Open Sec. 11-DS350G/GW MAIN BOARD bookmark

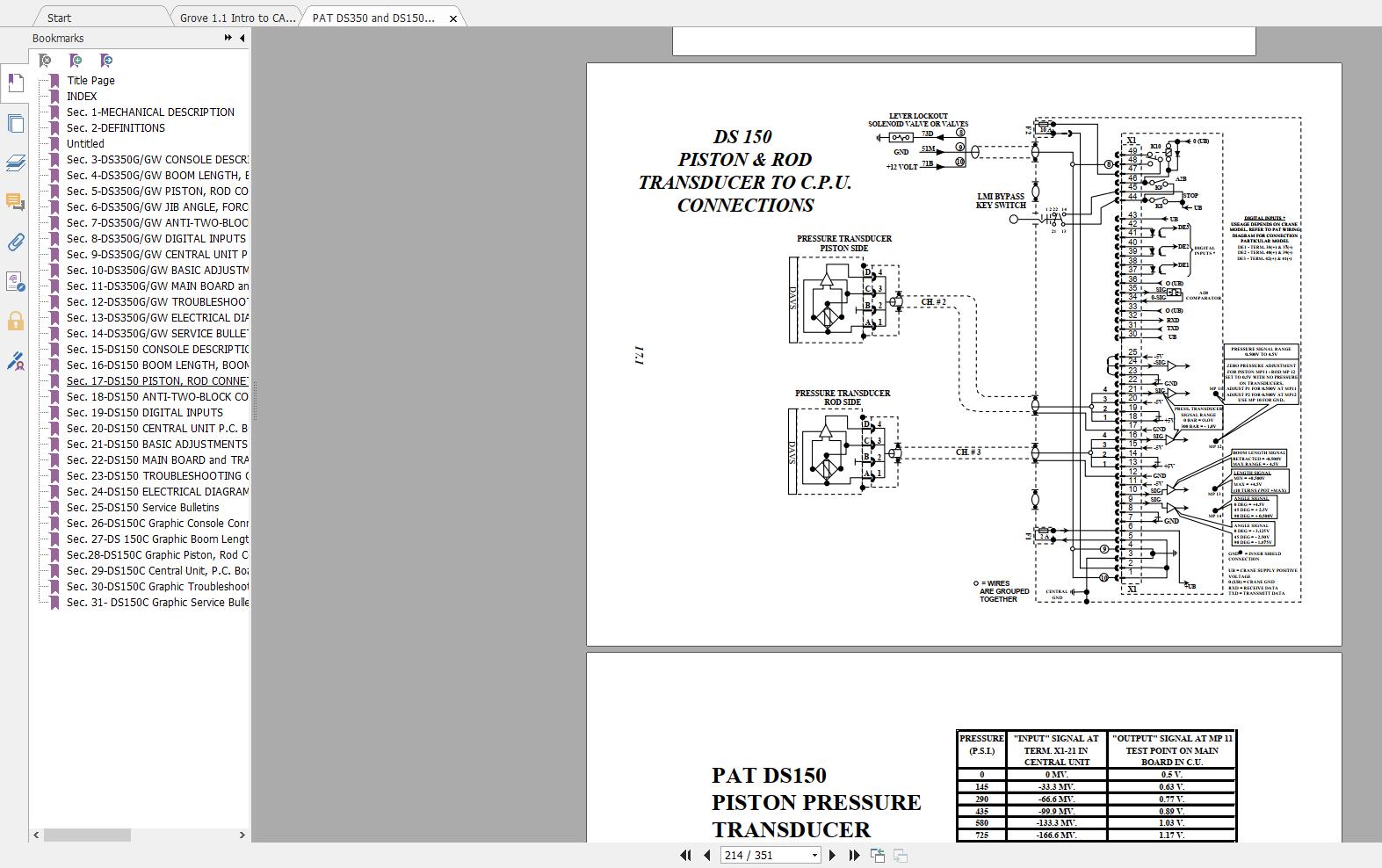157,286
